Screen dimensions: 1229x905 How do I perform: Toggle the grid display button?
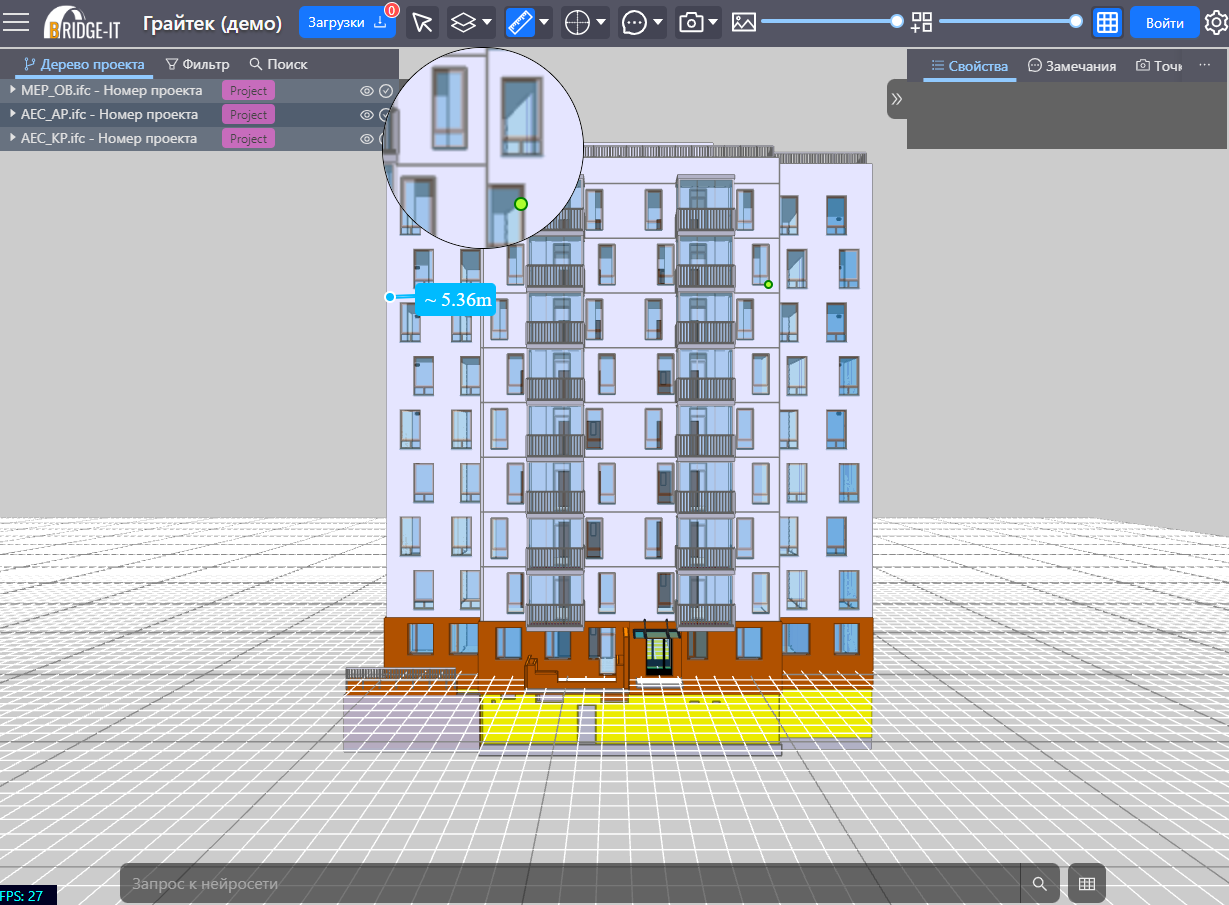(1107, 23)
